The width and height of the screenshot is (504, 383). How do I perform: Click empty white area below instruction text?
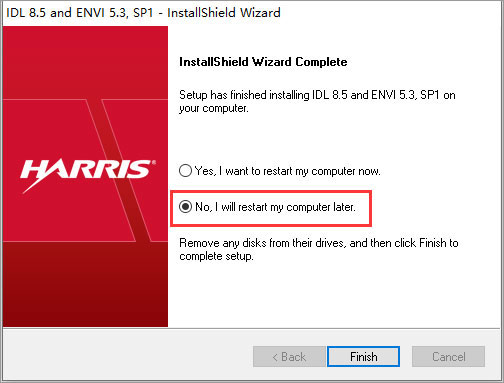333,295
